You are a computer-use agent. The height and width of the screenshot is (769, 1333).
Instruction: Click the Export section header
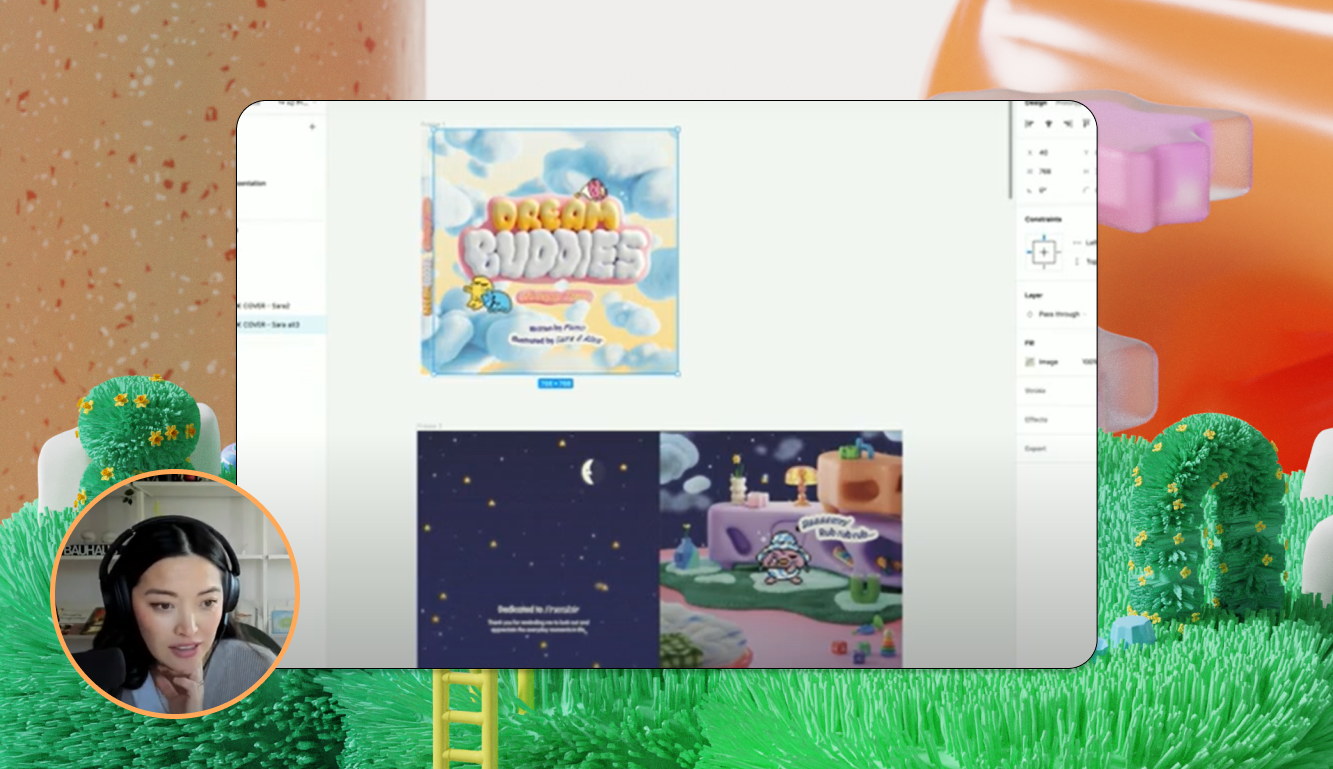[1035, 449]
